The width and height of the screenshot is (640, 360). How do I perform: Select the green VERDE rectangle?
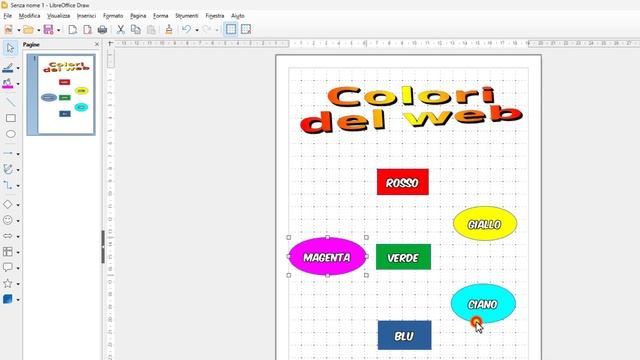pos(403,257)
